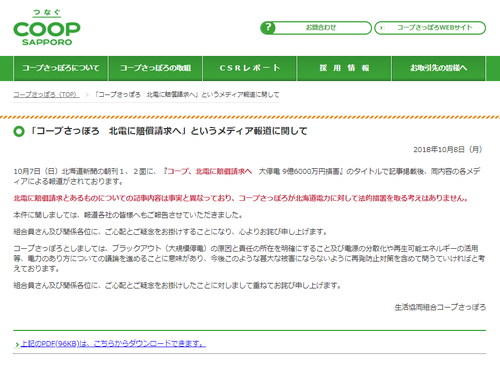Viewport: 500px width, 369px height.
Task: Click the paragraph about ブラックアウト（大規模停電）
Action: (x=249, y=258)
